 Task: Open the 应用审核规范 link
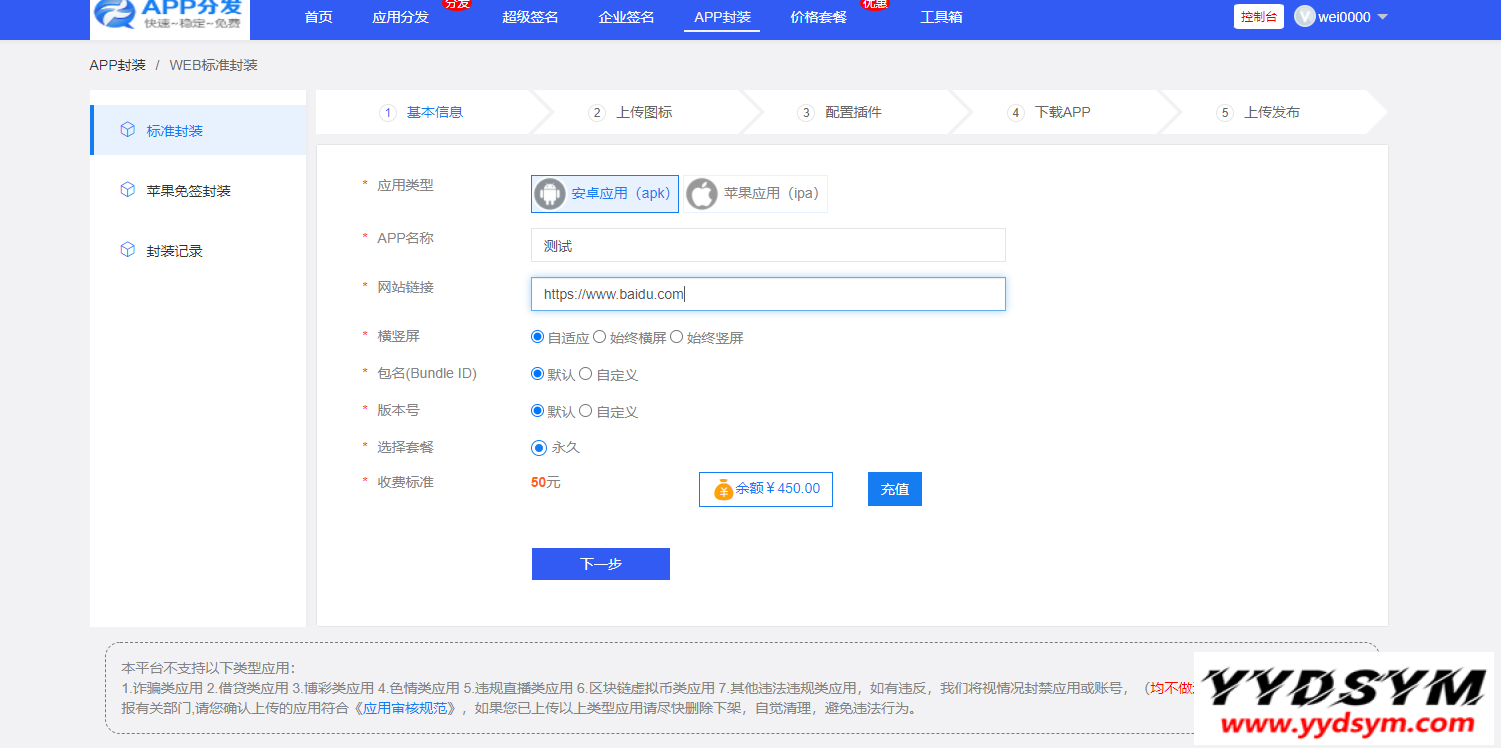point(410,708)
